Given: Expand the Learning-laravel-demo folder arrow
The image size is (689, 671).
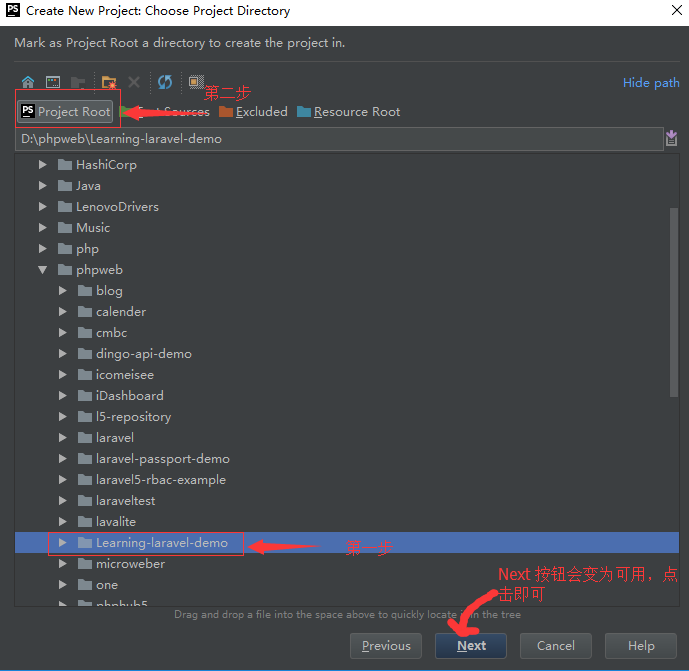Looking at the screenshot, I should tap(62, 543).
